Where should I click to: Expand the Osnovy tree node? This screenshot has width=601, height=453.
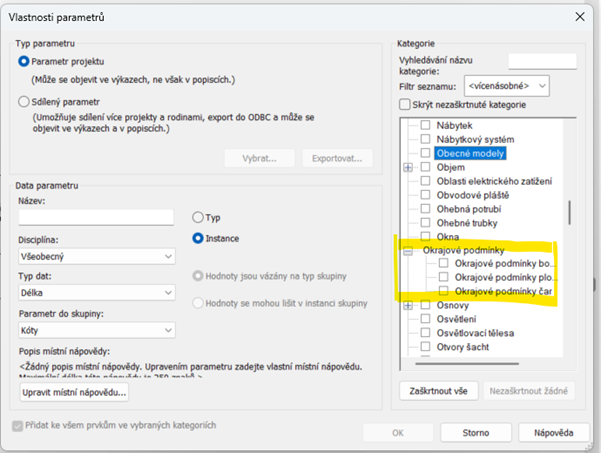click(x=408, y=305)
